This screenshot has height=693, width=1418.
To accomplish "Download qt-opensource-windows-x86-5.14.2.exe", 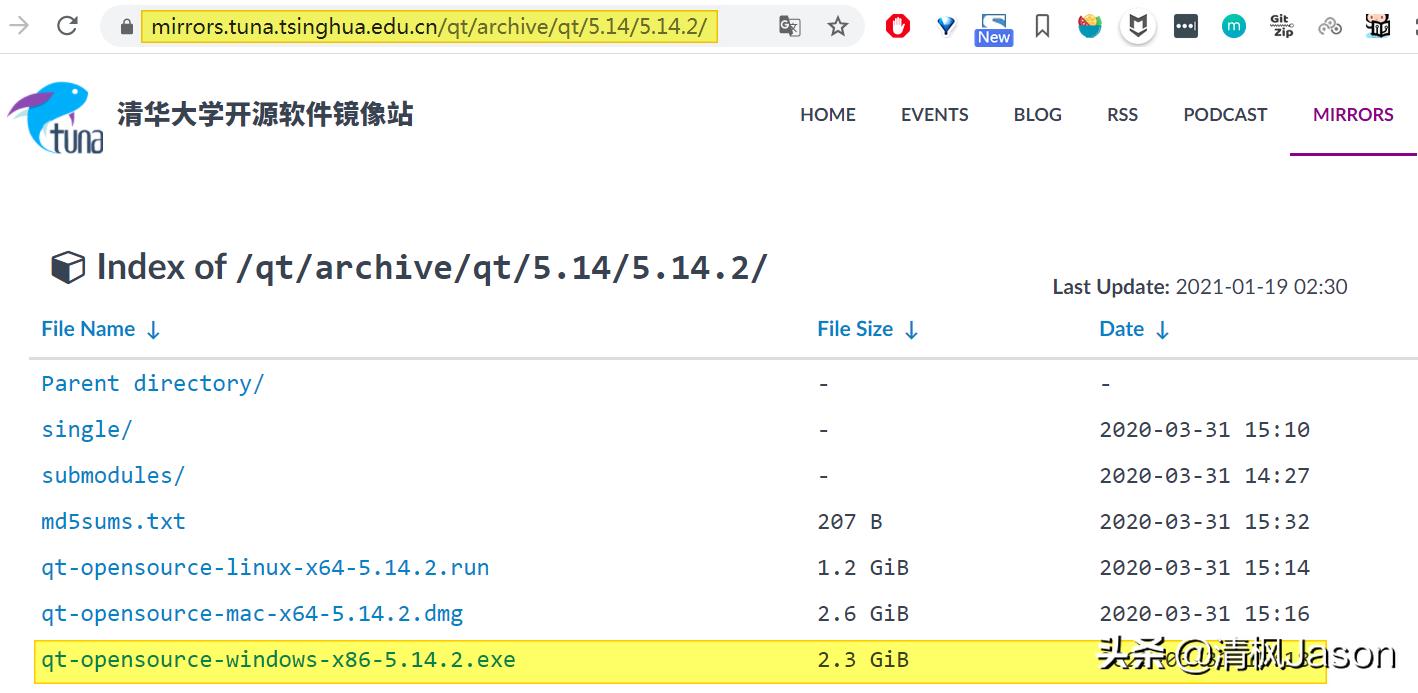I will click(277, 659).
